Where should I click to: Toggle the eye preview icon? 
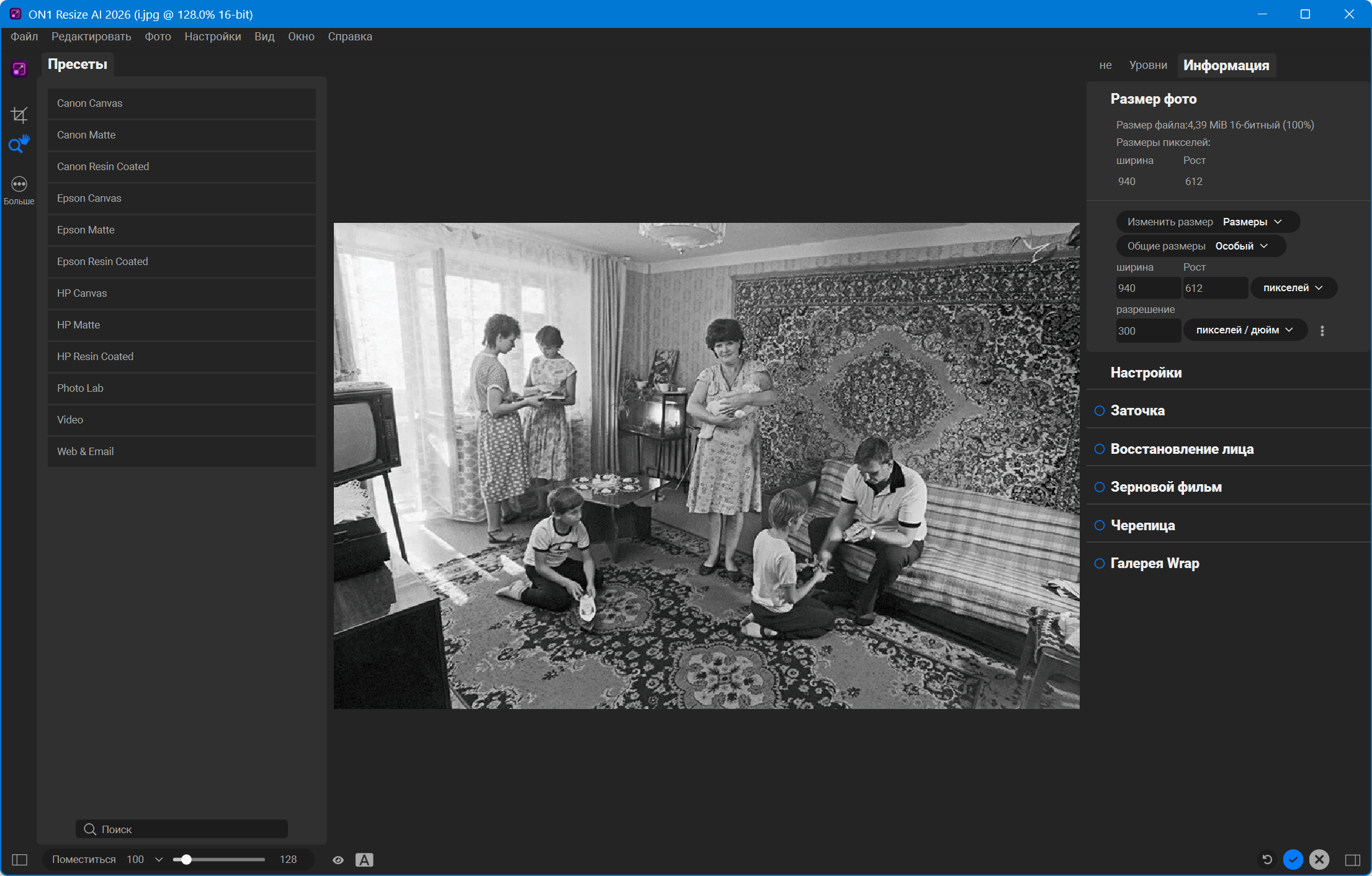[x=338, y=860]
